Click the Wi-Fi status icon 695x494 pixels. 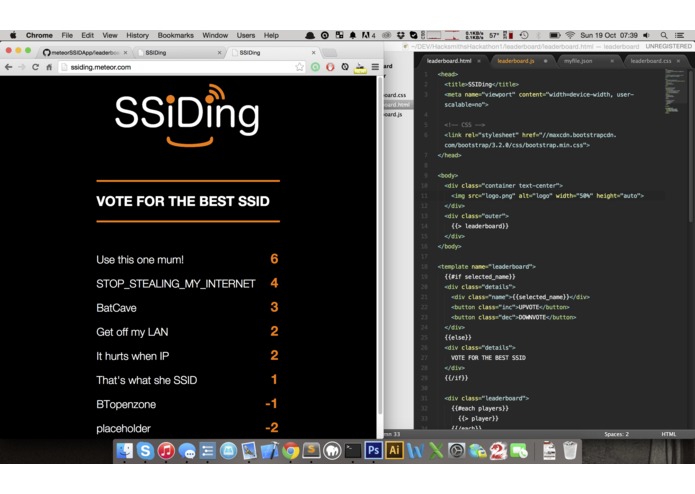click(570, 35)
